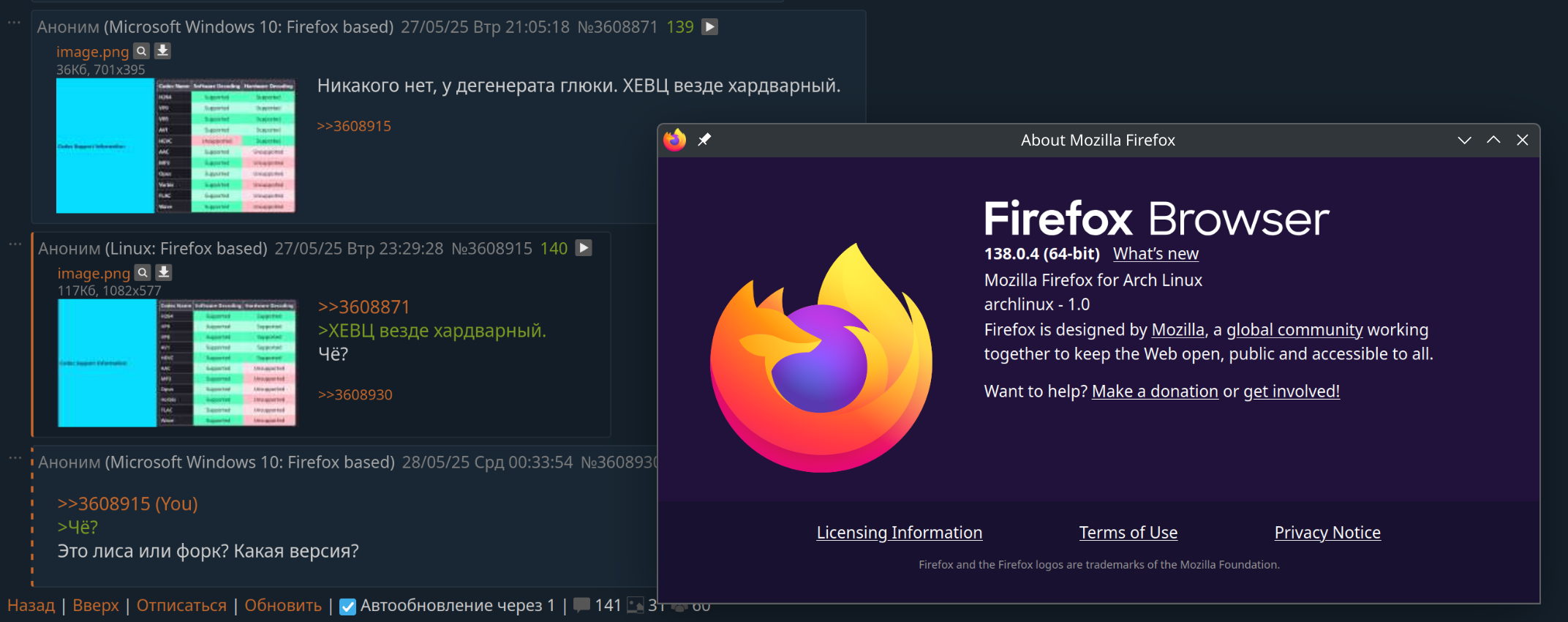Image resolution: width=1568 pixels, height=622 pixels.
Task: Open the global community link
Action: tap(1294, 330)
